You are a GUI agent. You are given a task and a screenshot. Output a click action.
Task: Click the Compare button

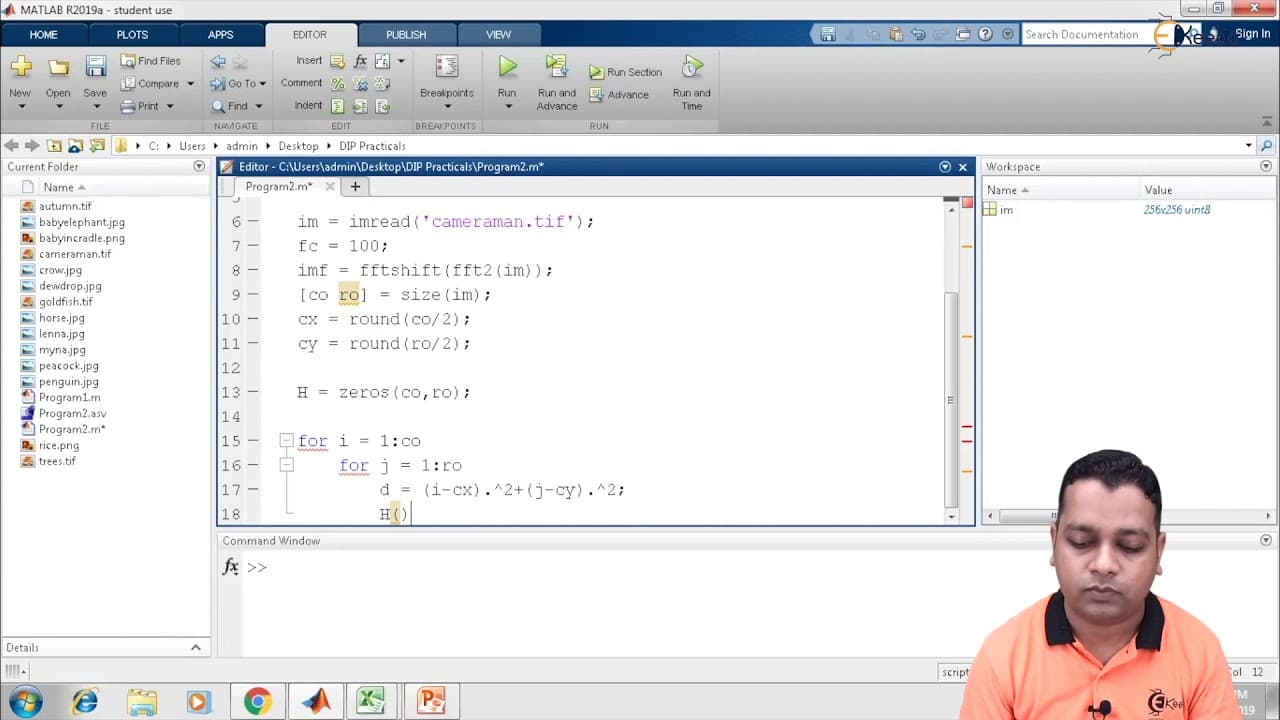pyautogui.click(x=150, y=84)
